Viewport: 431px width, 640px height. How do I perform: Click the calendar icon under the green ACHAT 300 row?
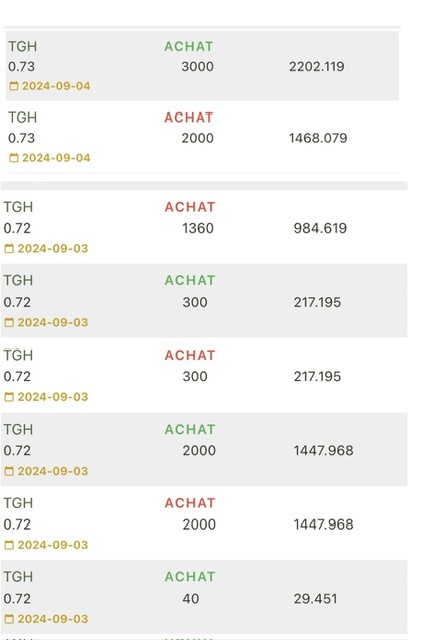coord(9,322)
